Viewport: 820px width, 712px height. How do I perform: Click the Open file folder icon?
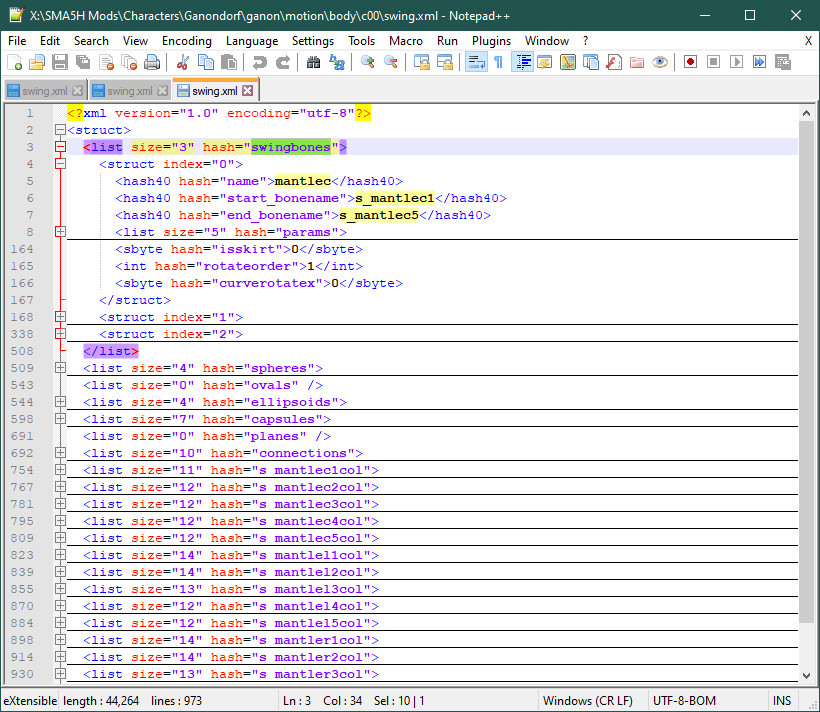click(37, 62)
